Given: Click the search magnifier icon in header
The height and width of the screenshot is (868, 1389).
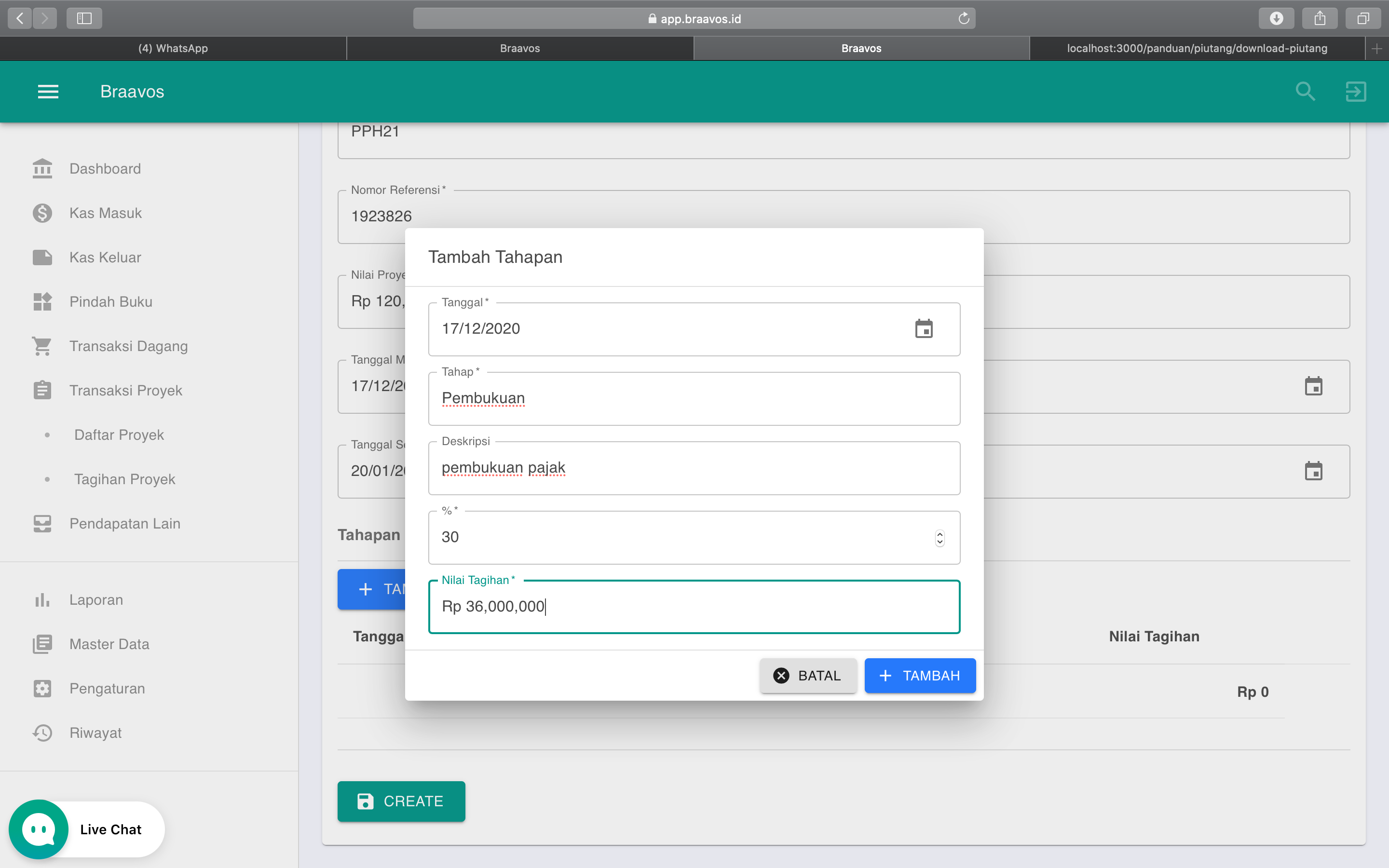Looking at the screenshot, I should 1305,92.
